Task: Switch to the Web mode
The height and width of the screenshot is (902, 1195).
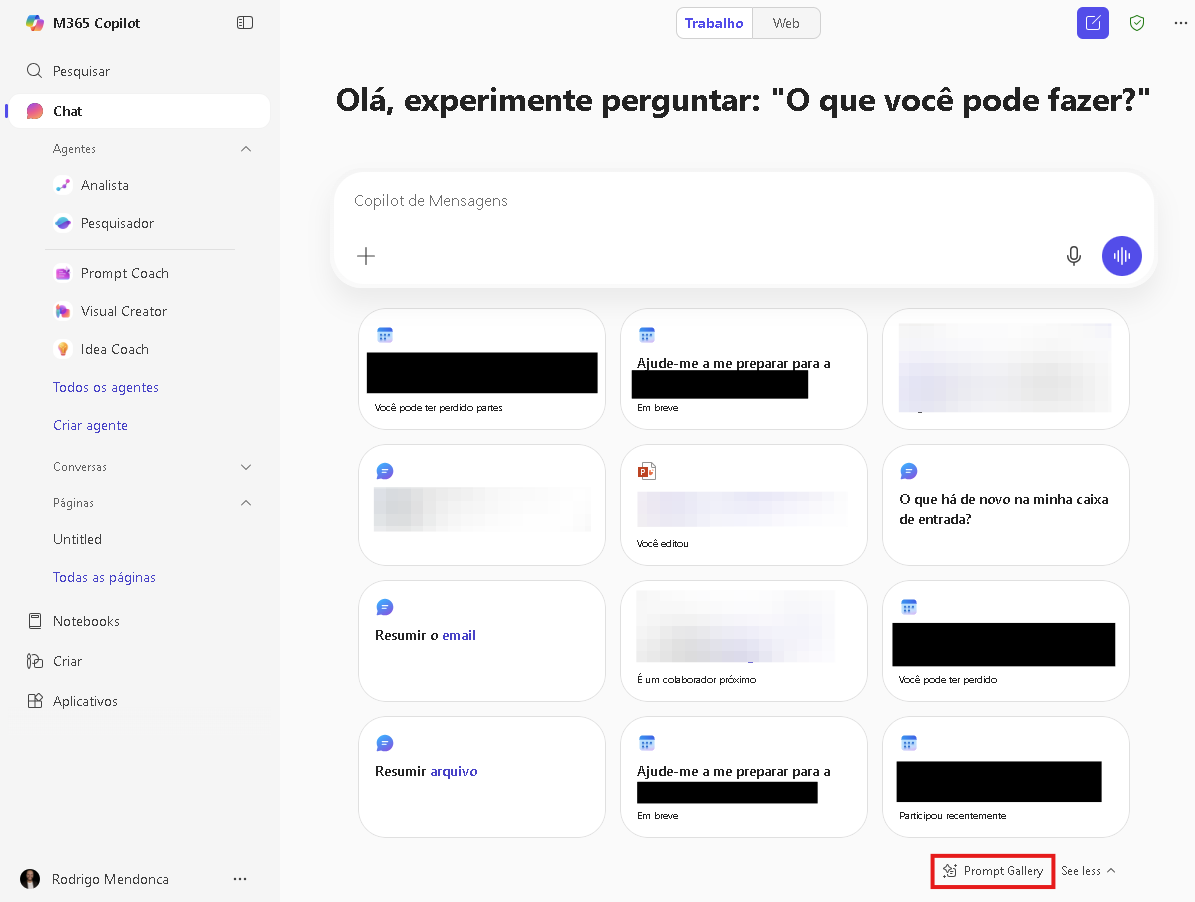Action: pos(786,23)
